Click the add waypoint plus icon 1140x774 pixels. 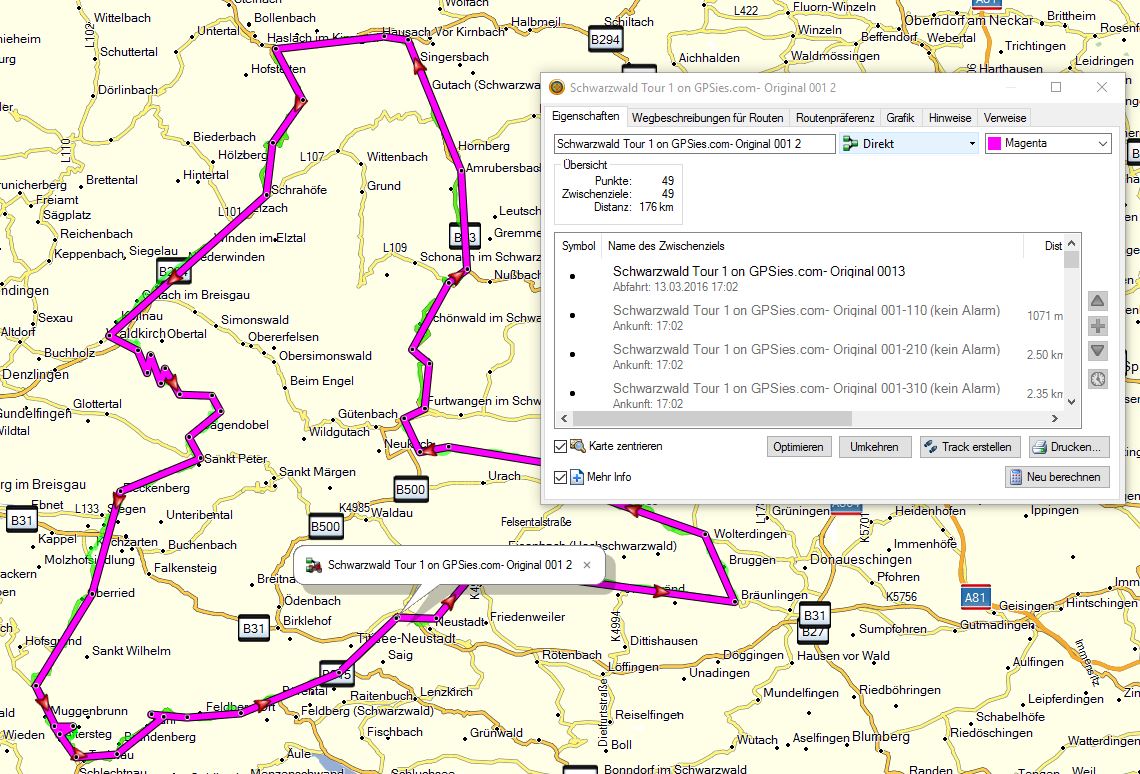(1097, 326)
